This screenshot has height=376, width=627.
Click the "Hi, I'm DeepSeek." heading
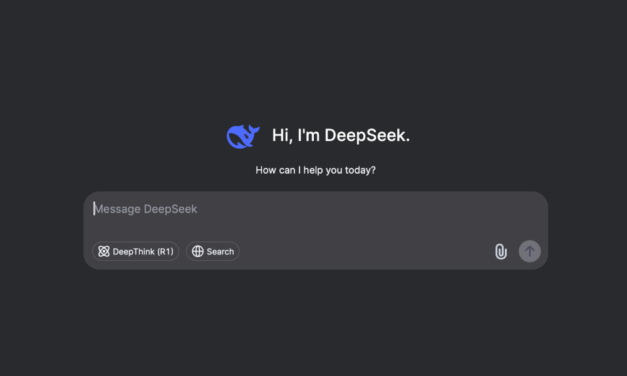pos(341,136)
